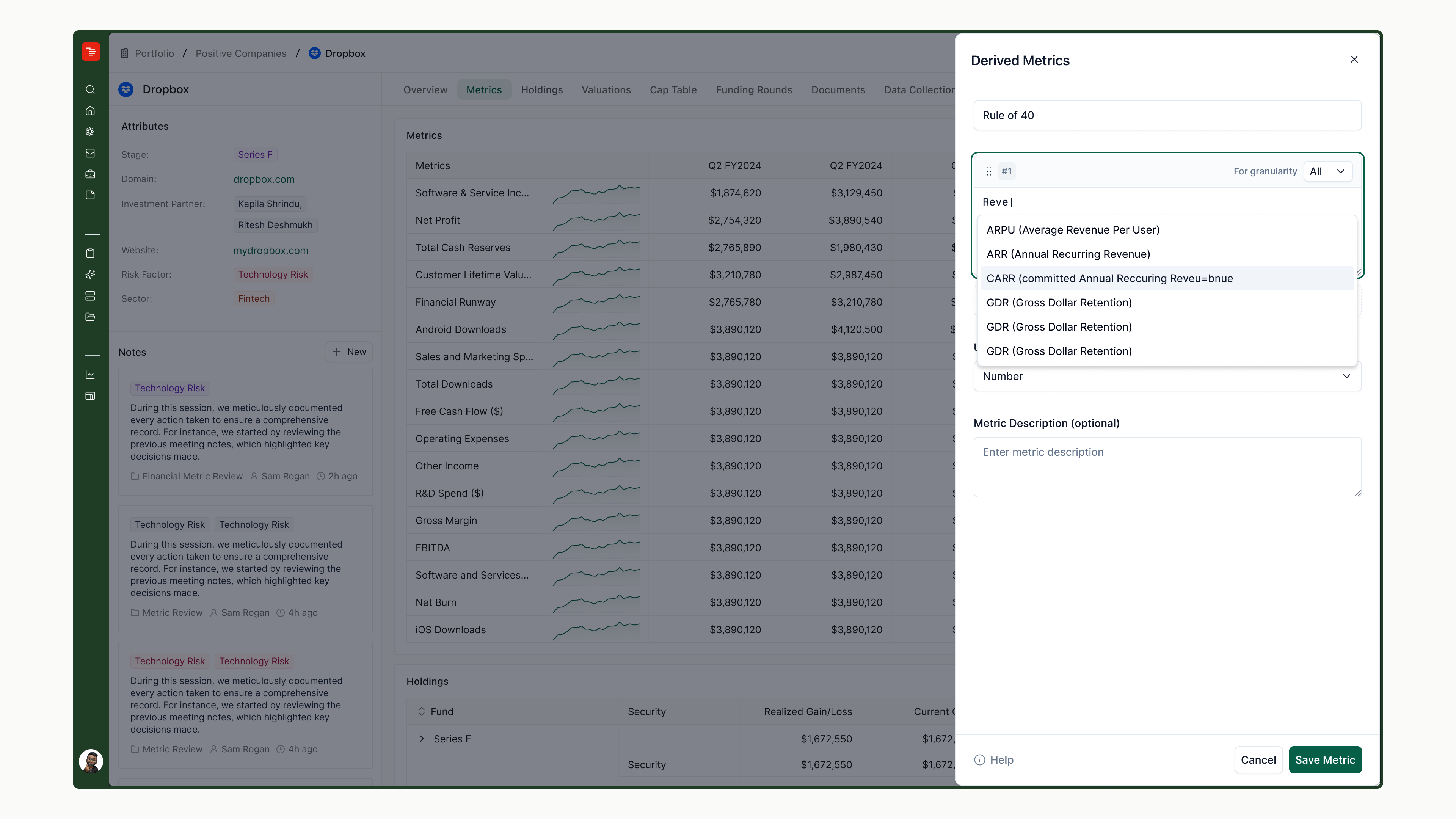
Task: Open the briefcase sidebar icon
Action: tap(91, 174)
